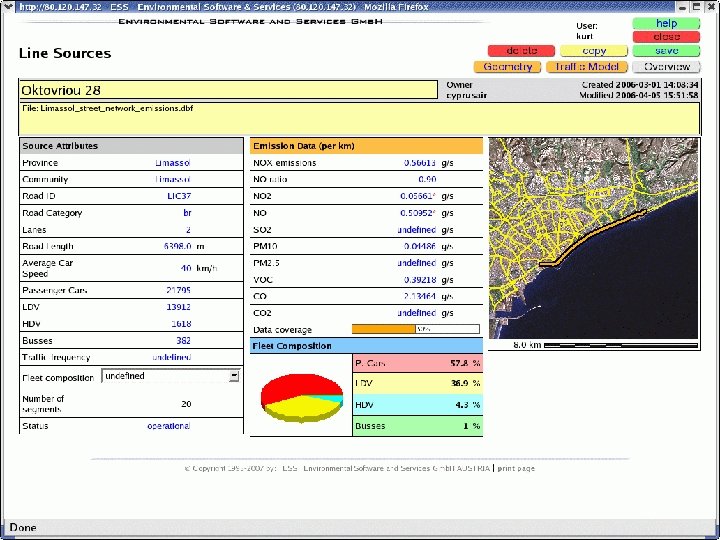This screenshot has width=720, height=540.
Task: Save the line source
Action: pos(666,51)
